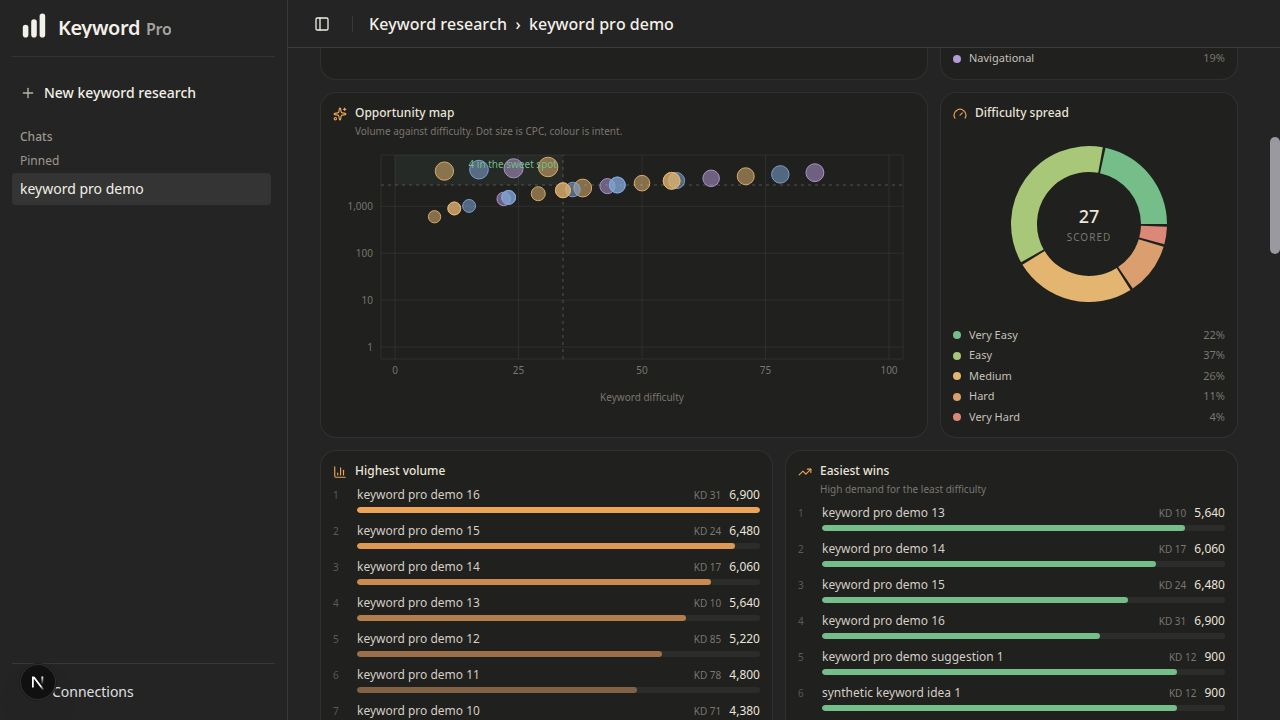This screenshot has height=720, width=1280.
Task: Click the Difficulty spread gauge icon
Action: coord(960,114)
